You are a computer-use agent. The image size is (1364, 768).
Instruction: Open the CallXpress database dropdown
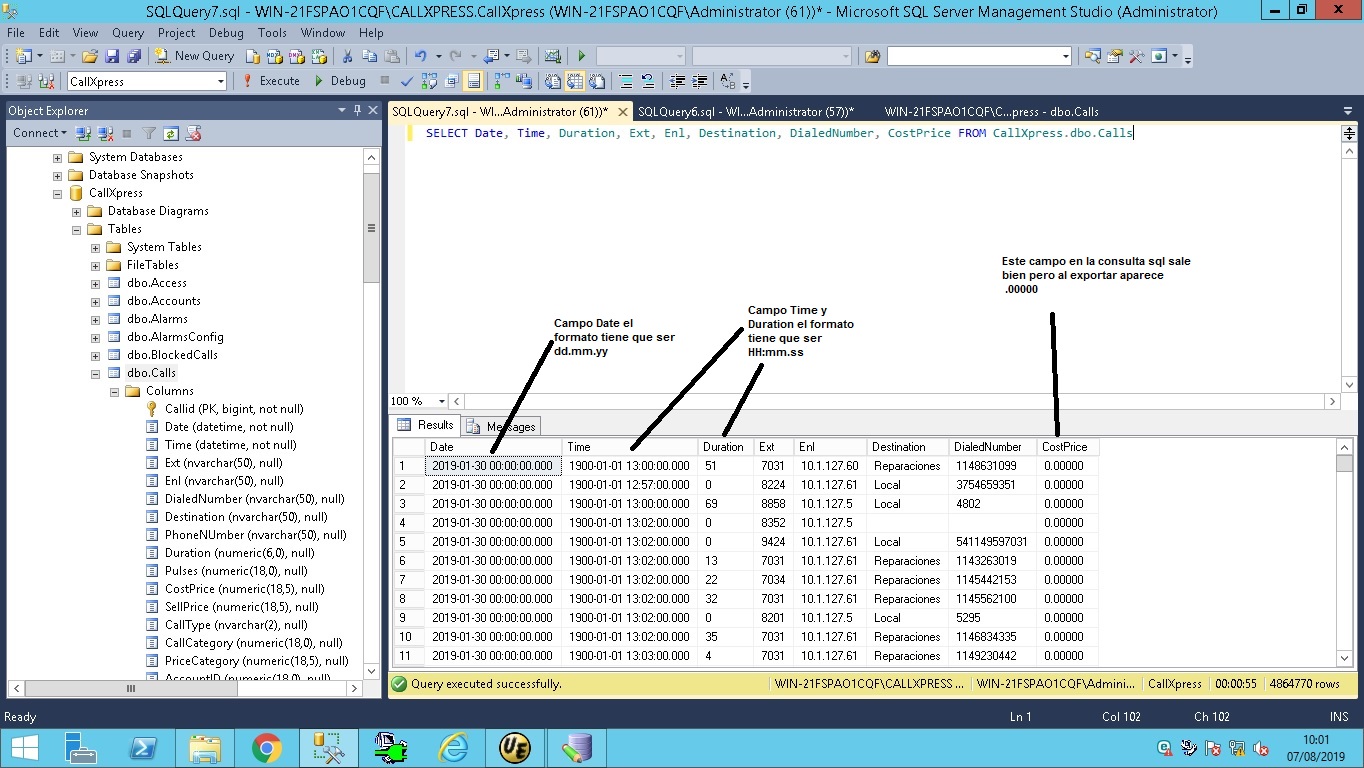pos(220,81)
